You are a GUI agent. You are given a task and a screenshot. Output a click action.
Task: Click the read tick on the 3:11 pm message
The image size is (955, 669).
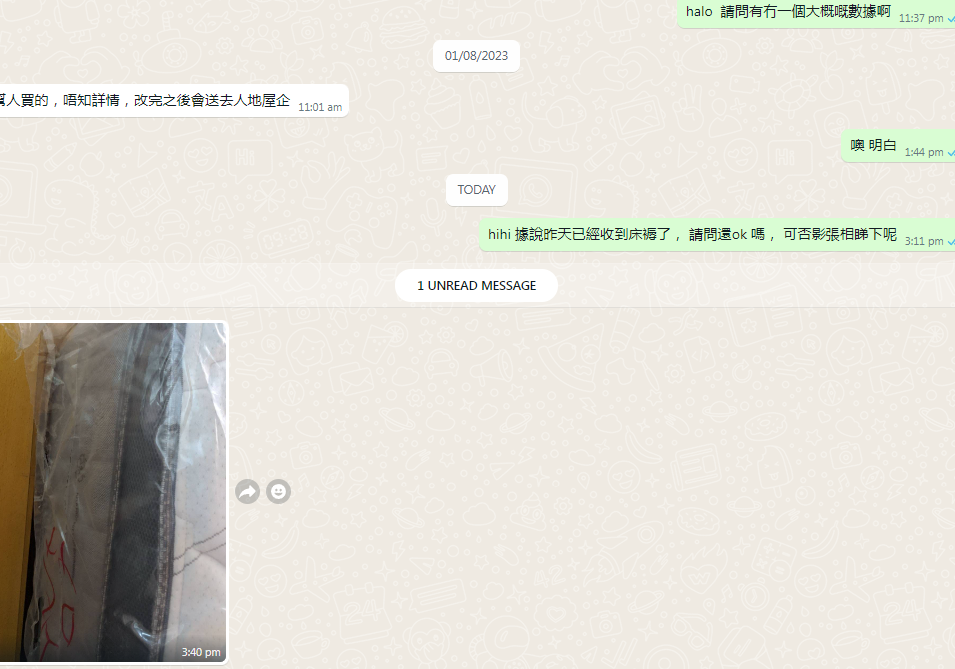click(x=951, y=242)
